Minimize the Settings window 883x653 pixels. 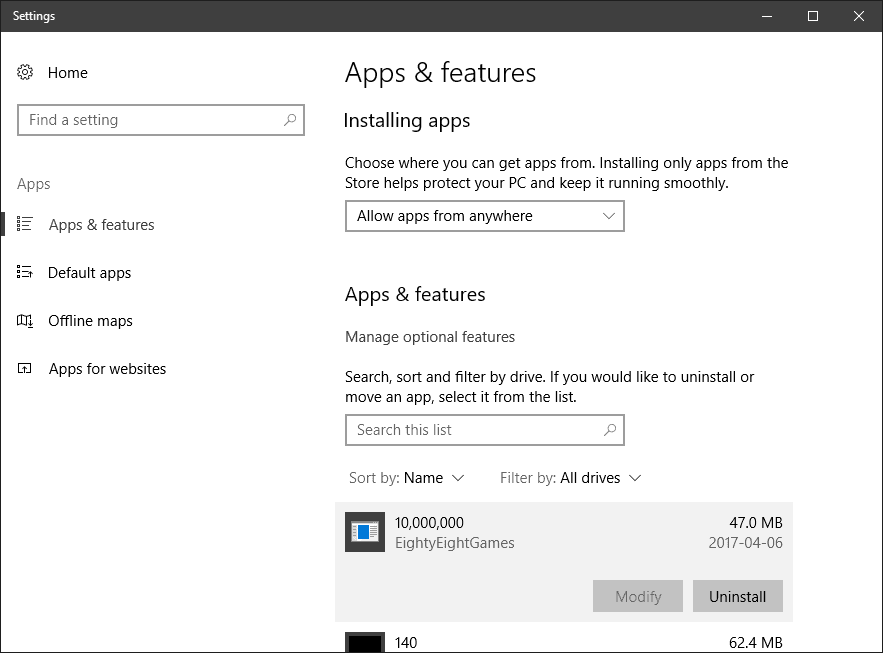(x=767, y=16)
